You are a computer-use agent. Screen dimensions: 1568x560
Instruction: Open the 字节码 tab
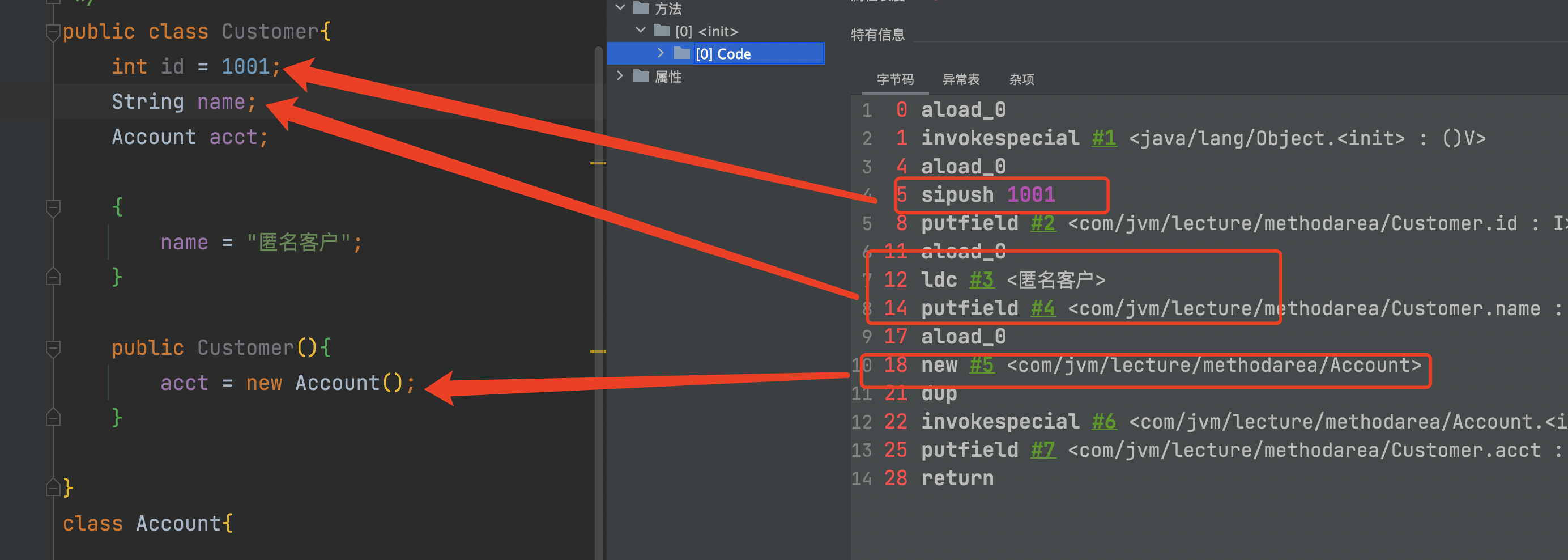coord(895,79)
